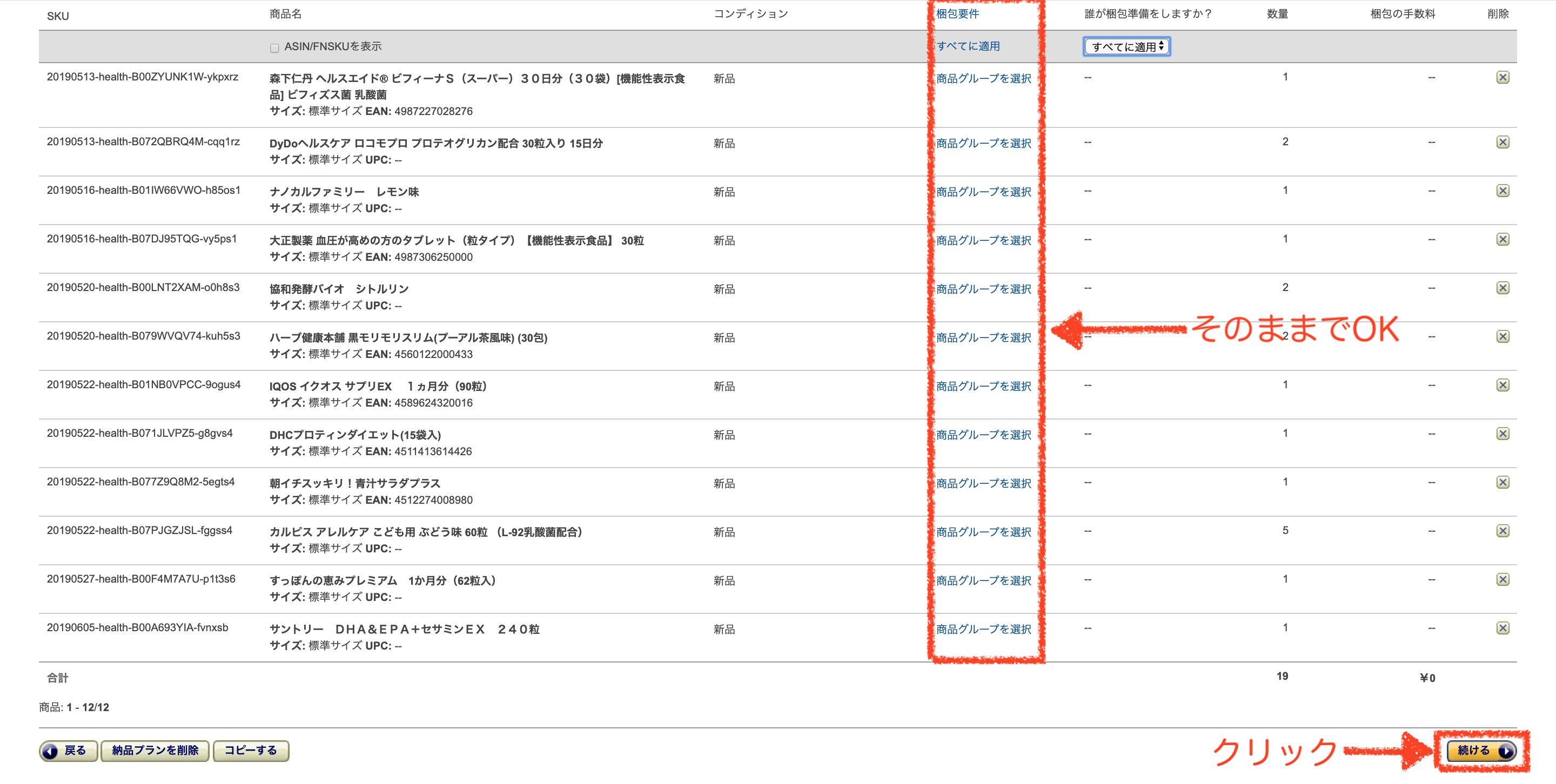Click the 納品プランを削除 button
Image resolution: width=1556 pixels, height=784 pixels.
coord(155,751)
